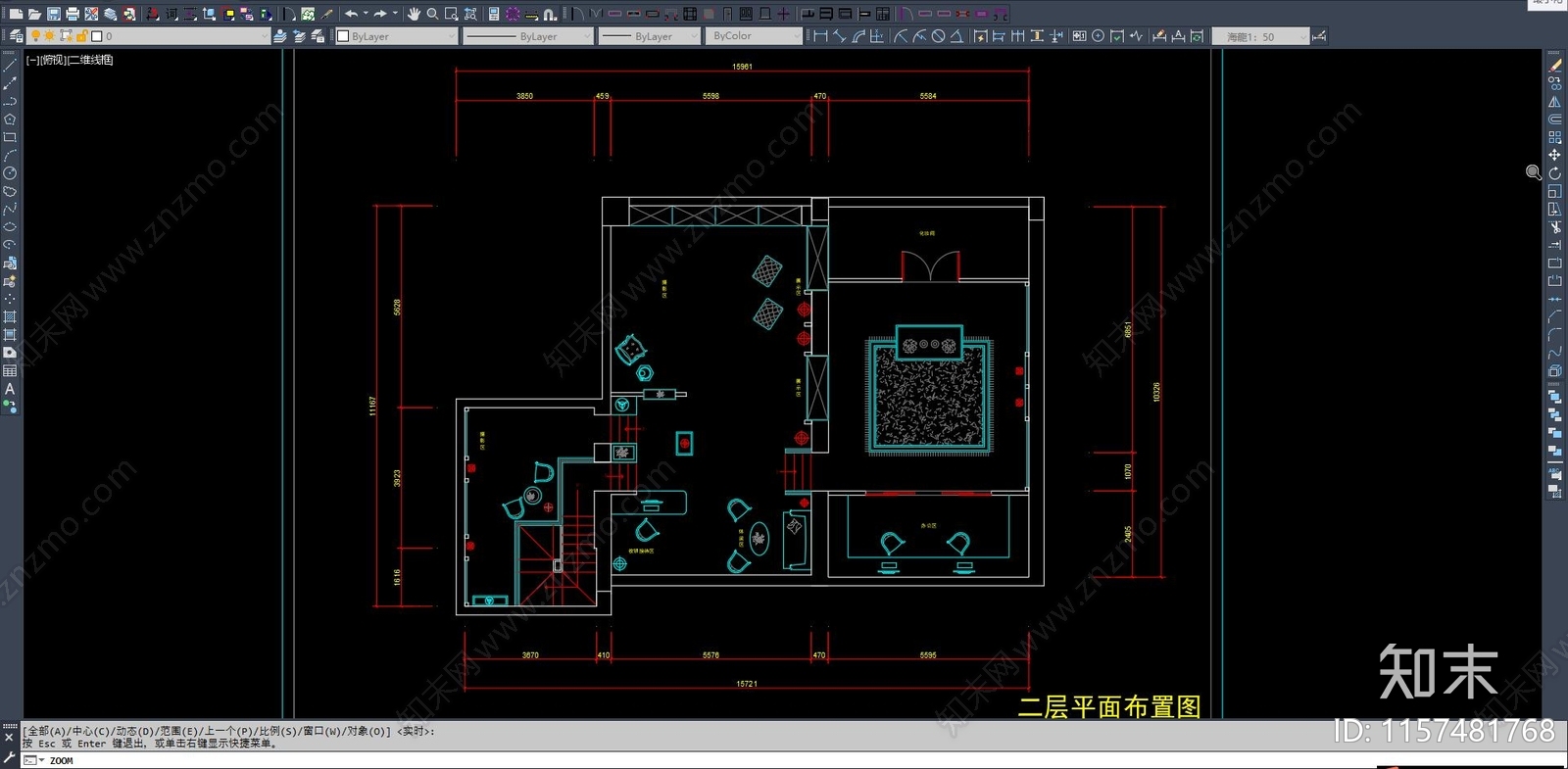The width and height of the screenshot is (1568, 769).
Task: Open command line customize wrench icon
Action: (9, 756)
